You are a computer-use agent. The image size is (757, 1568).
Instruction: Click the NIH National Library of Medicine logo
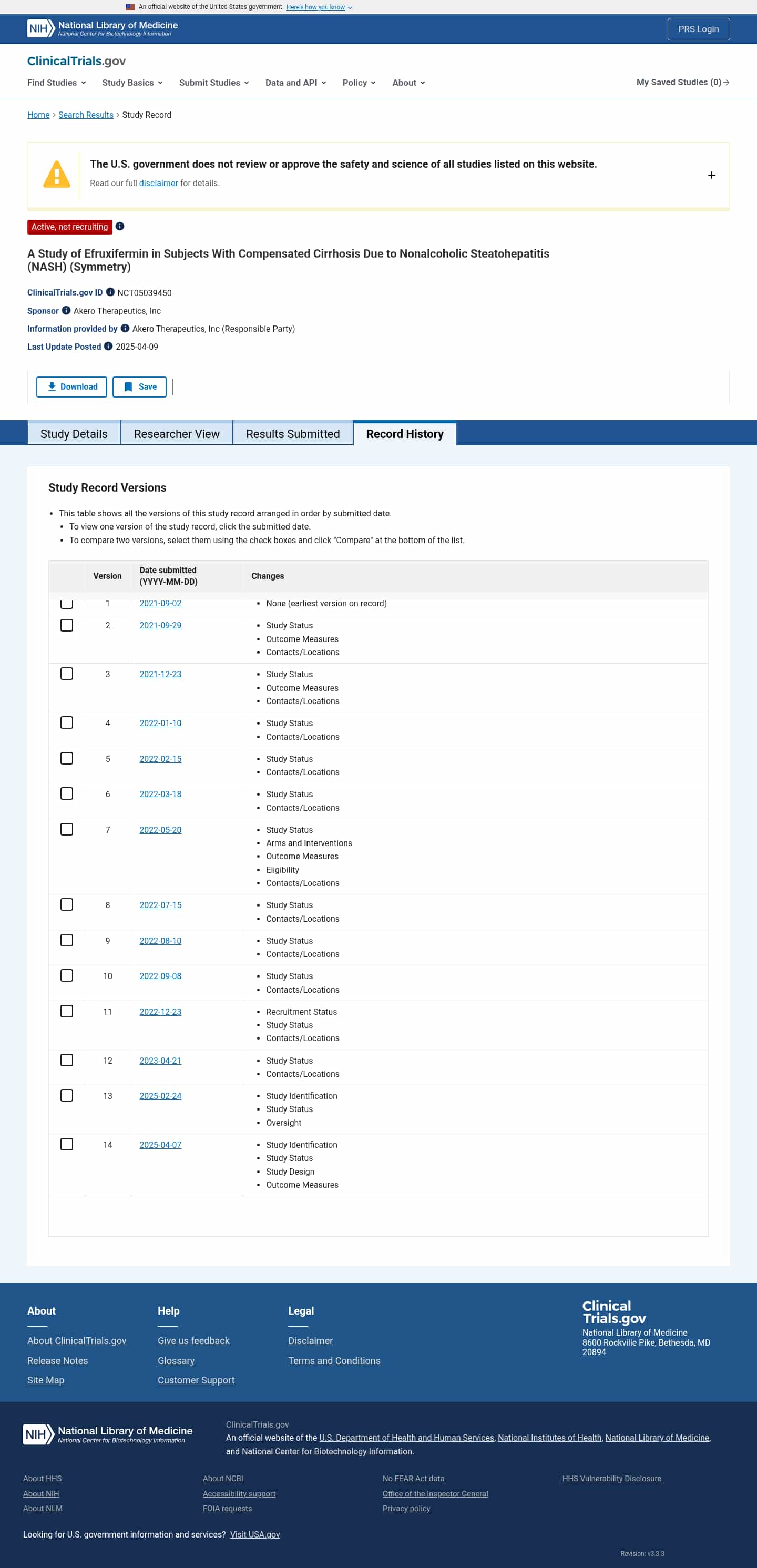[x=102, y=28]
